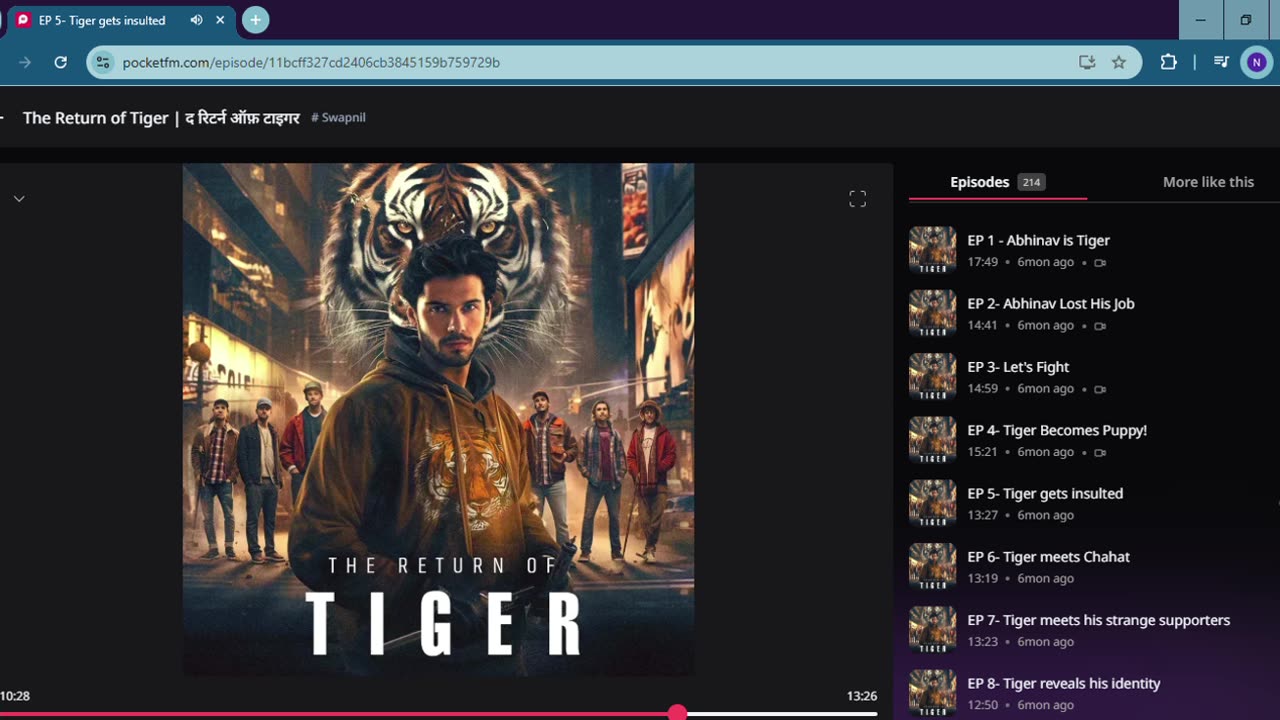Viewport: 1280px width, 720px height.
Task: Restore down the browser window
Action: (1246, 20)
